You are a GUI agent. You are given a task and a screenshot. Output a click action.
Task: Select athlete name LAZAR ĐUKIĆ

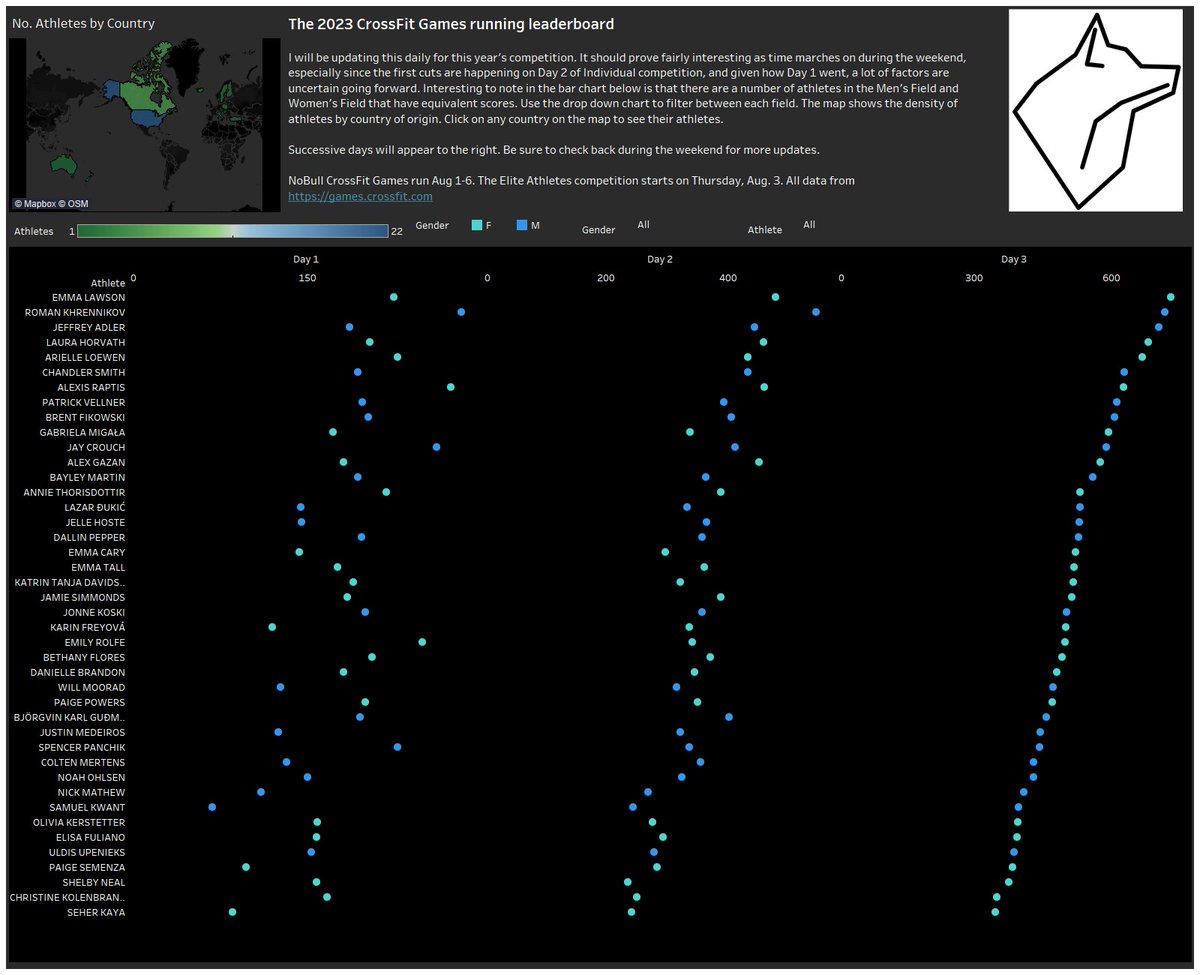[93, 507]
